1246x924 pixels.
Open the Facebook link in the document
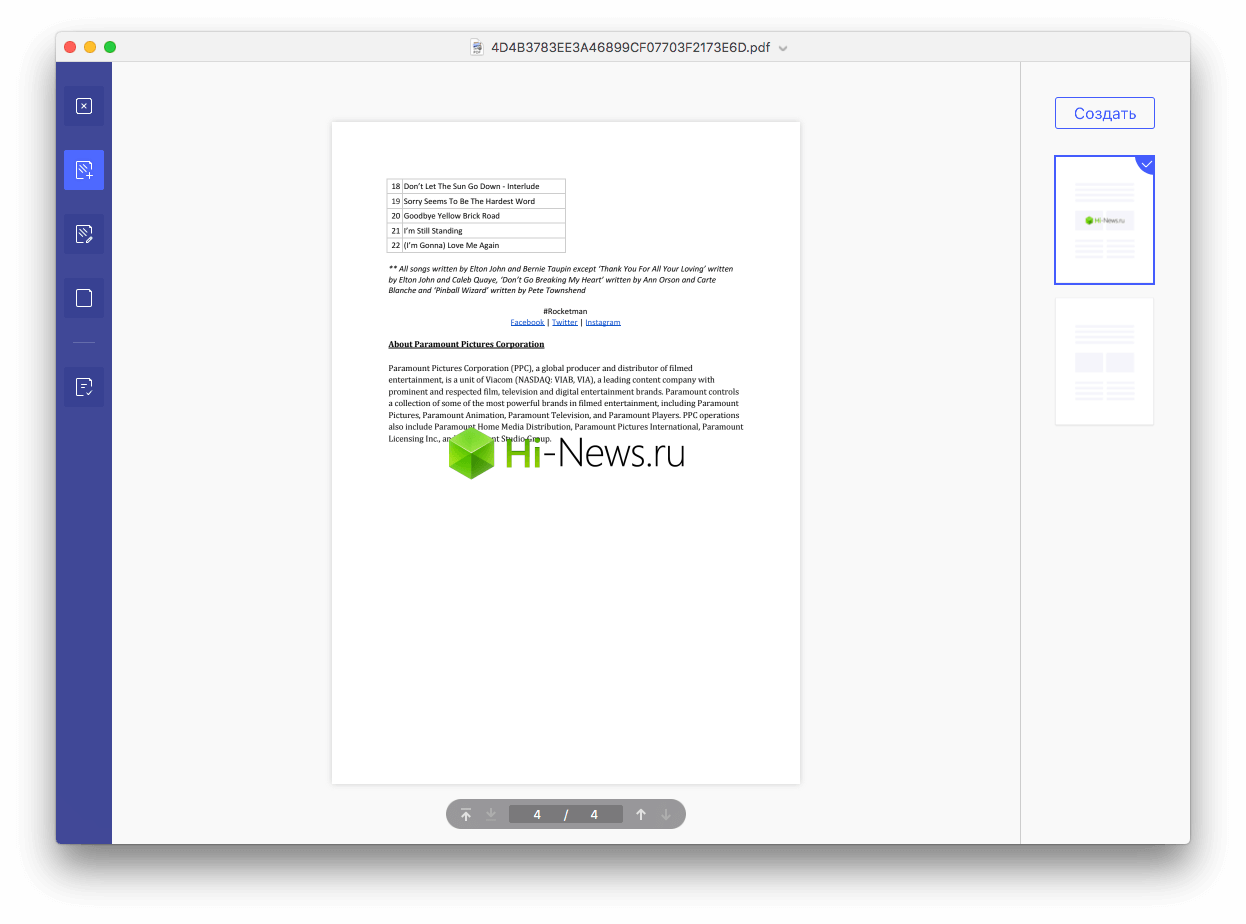point(527,322)
